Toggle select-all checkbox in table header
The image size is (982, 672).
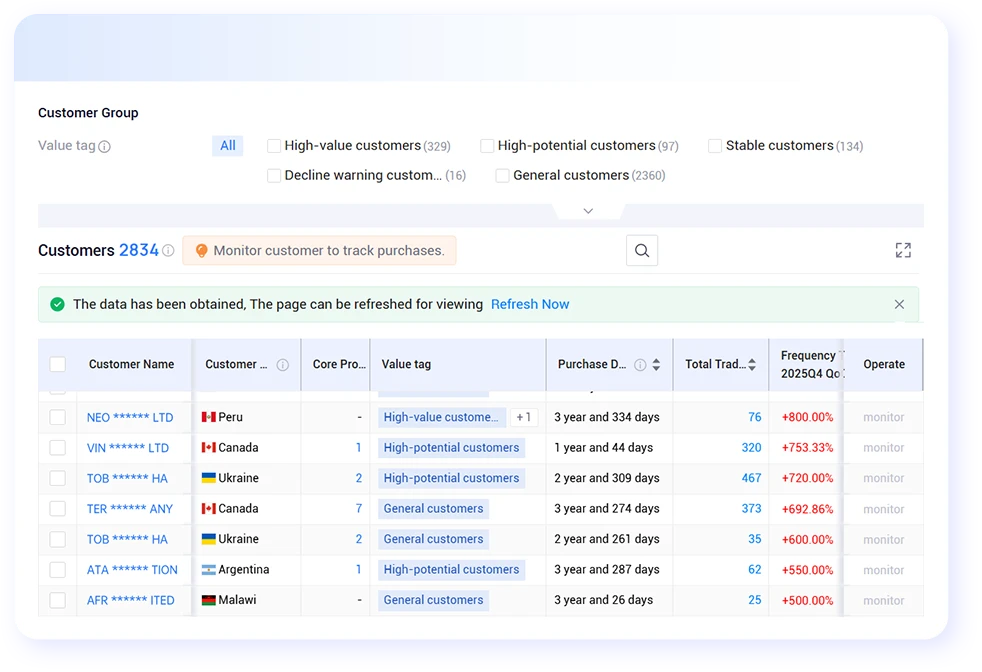58,364
